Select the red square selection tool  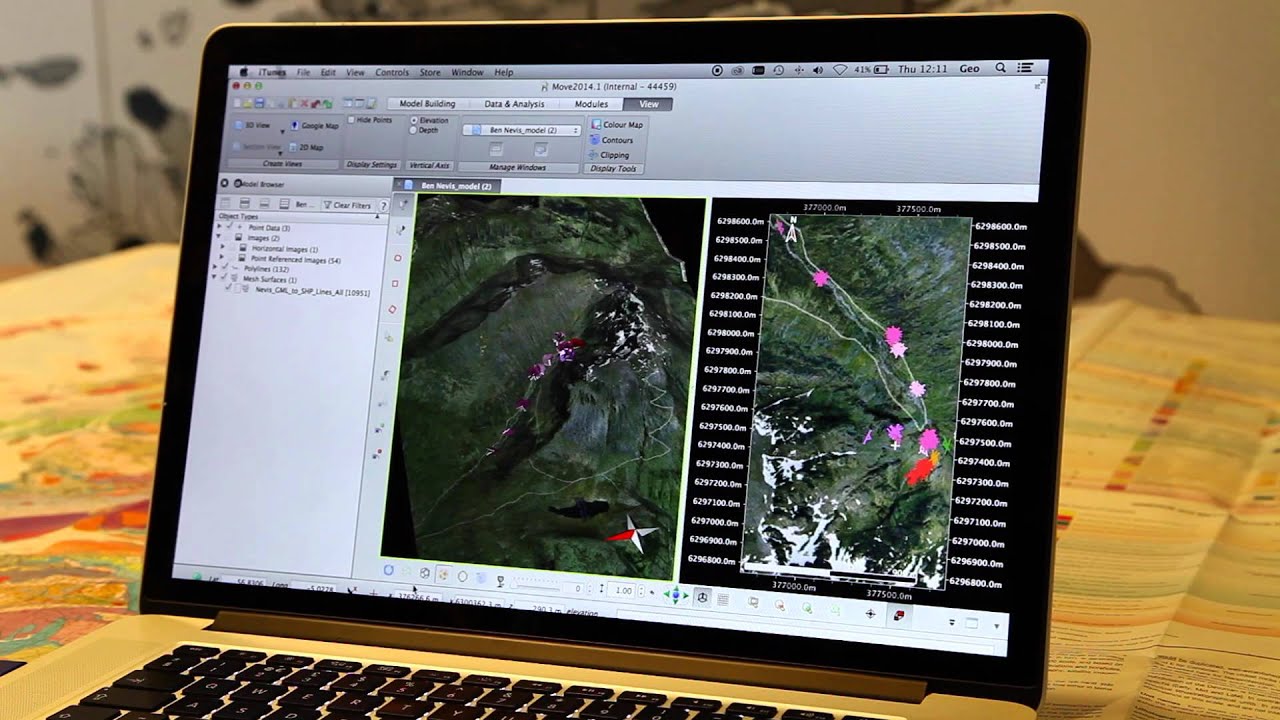[x=395, y=284]
